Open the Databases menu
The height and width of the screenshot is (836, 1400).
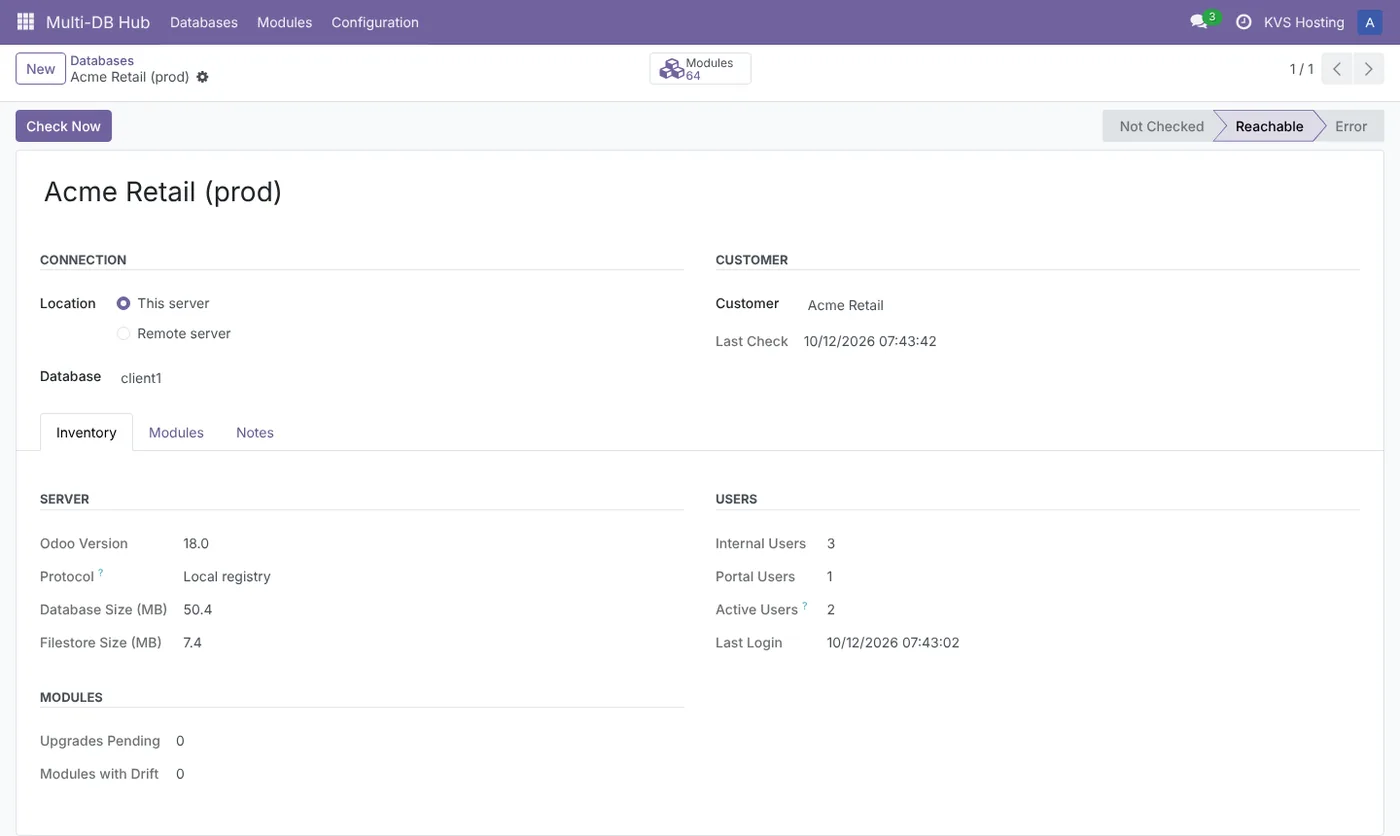pyautogui.click(x=204, y=22)
